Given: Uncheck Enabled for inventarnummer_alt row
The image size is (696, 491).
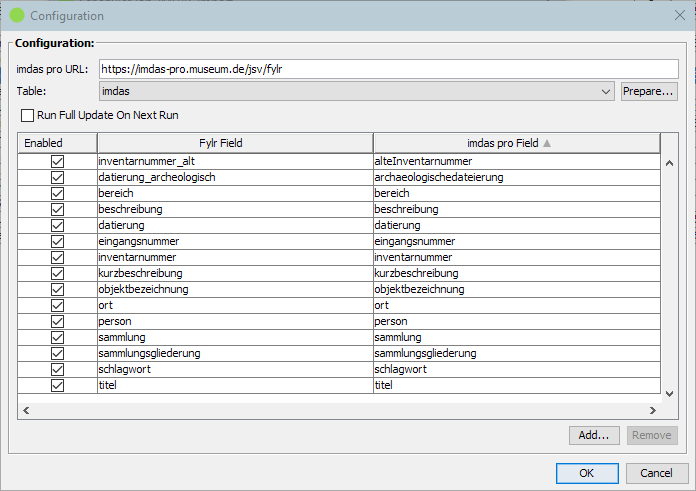Looking at the screenshot, I should [x=57, y=161].
